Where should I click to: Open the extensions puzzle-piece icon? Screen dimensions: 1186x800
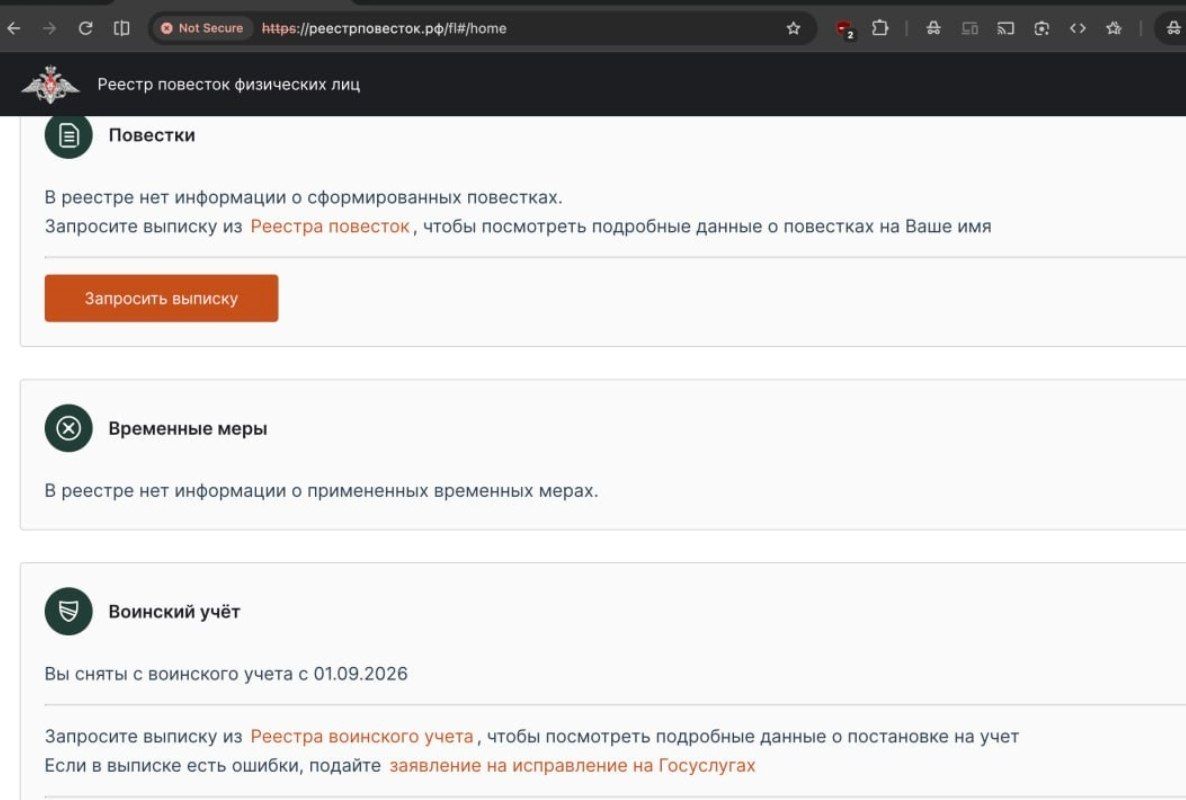pyautogui.click(x=880, y=29)
